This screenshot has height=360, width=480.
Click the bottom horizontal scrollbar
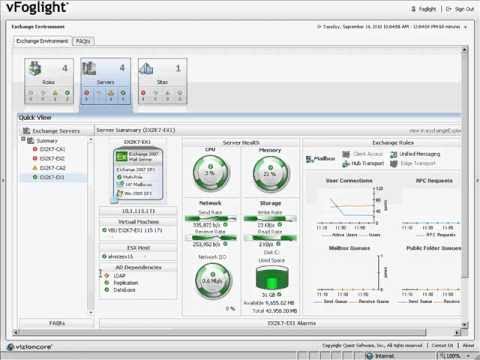tap(222, 332)
